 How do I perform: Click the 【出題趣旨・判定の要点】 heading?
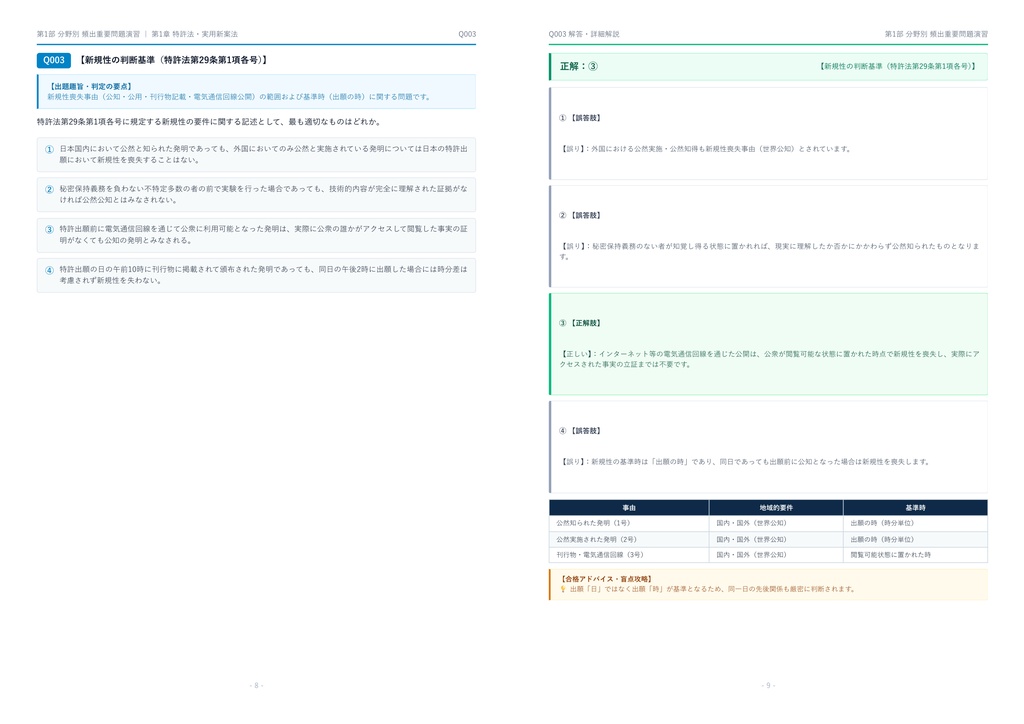[91, 86]
